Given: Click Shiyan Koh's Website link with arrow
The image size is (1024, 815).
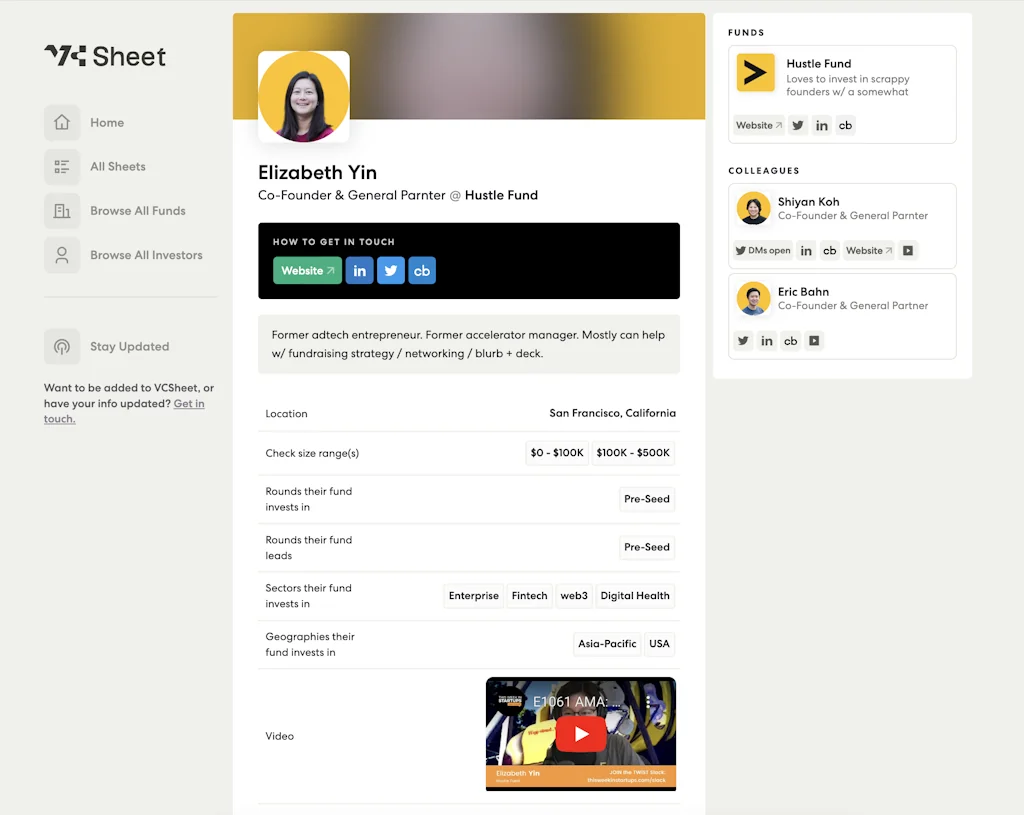Looking at the screenshot, I should [867, 250].
